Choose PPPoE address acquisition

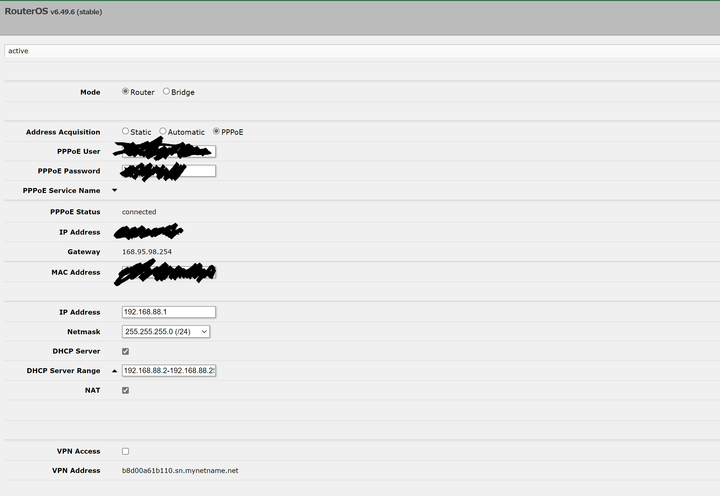pos(216,131)
